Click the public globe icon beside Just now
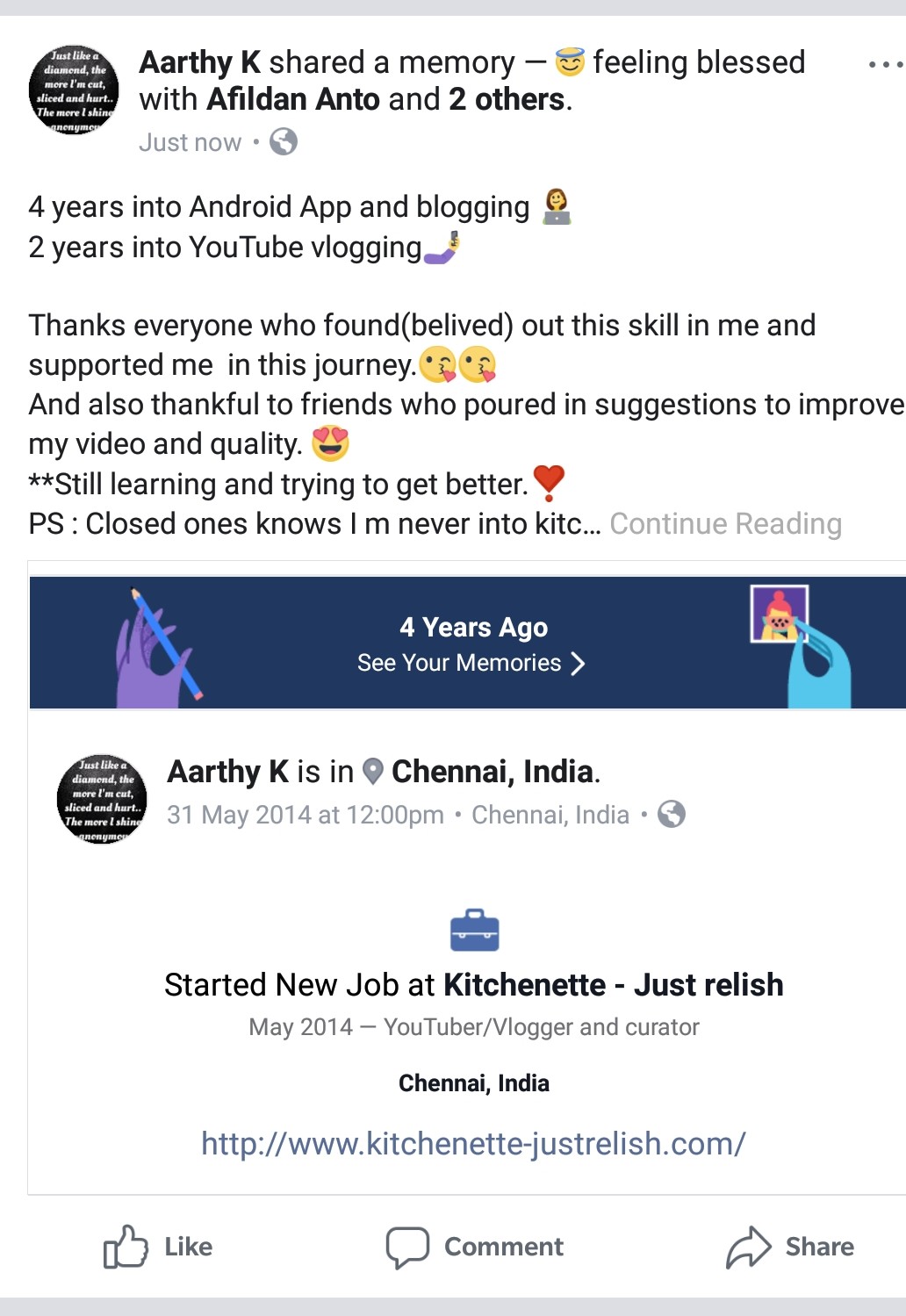Image resolution: width=906 pixels, height=1316 pixels. click(x=284, y=141)
